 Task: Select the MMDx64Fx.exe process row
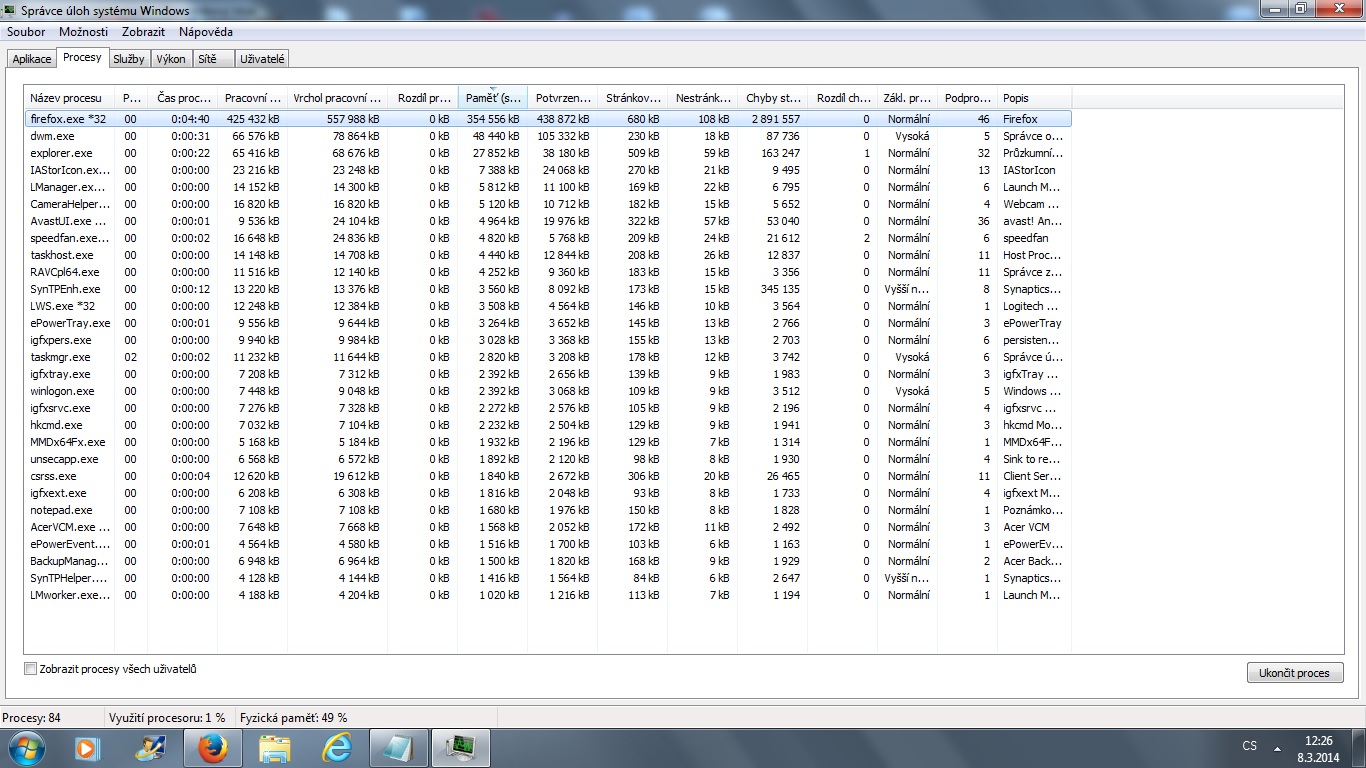[547, 442]
